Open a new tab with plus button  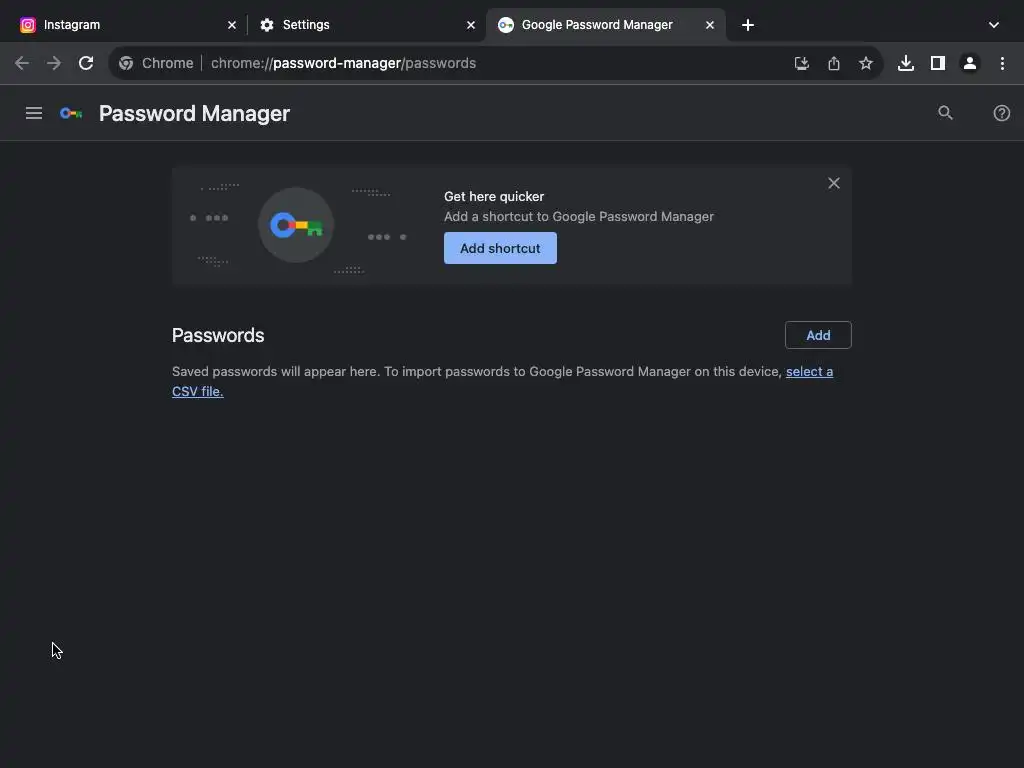(748, 25)
